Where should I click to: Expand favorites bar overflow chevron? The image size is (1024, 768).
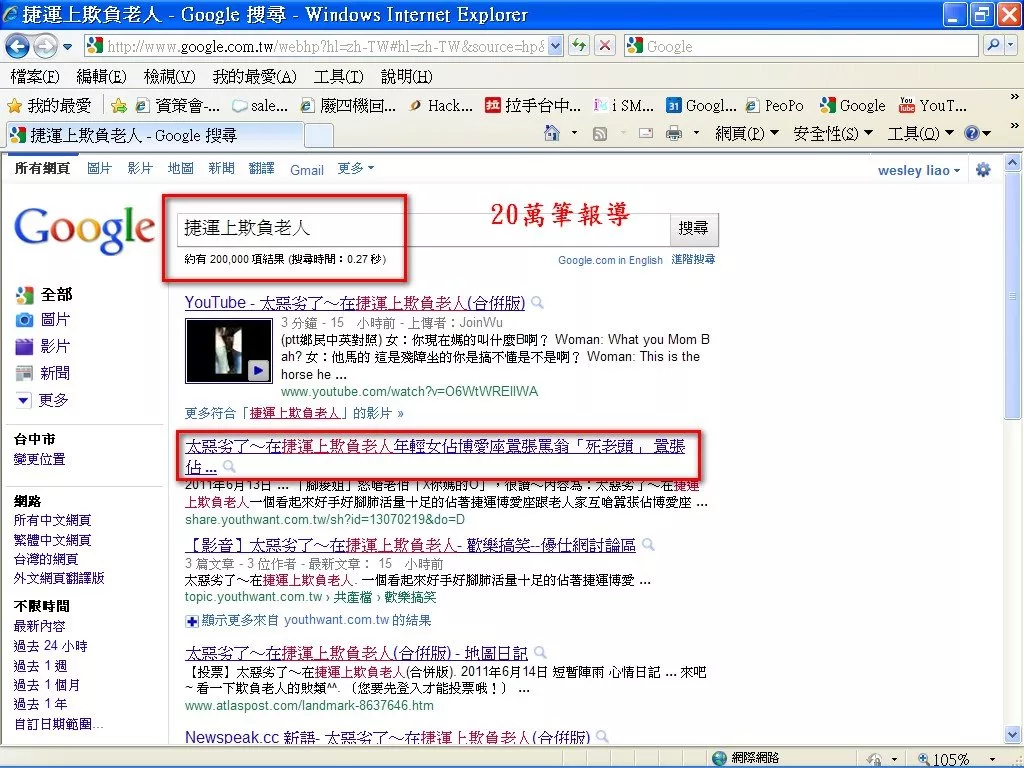(x=1014, y=97)
